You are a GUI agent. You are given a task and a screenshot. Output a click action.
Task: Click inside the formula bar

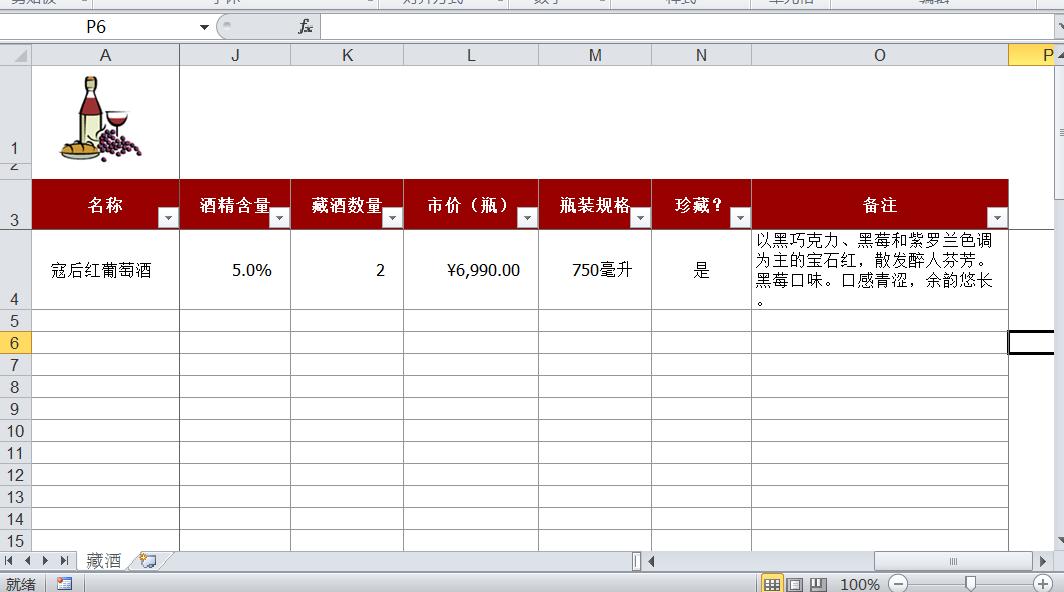(600, 25)
